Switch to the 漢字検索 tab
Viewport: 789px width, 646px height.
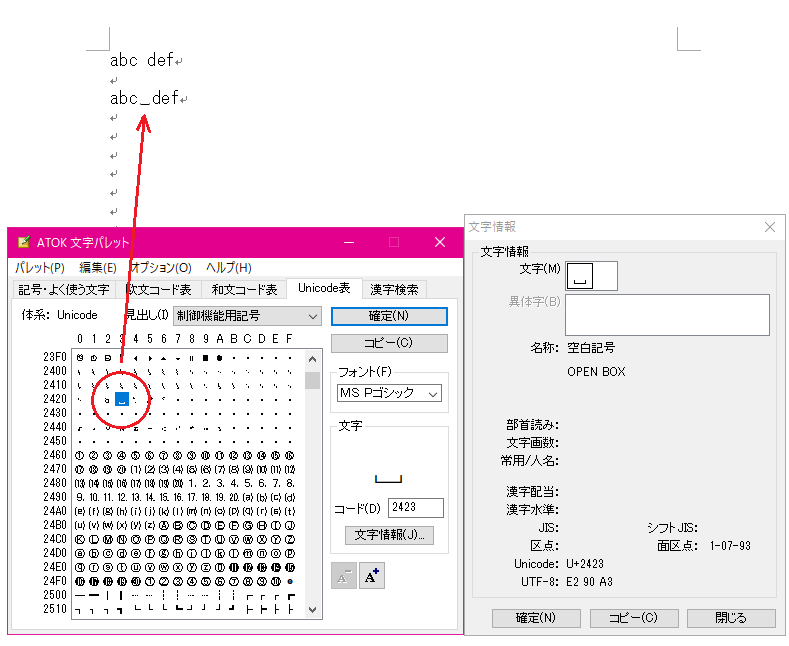coord(394,289)
